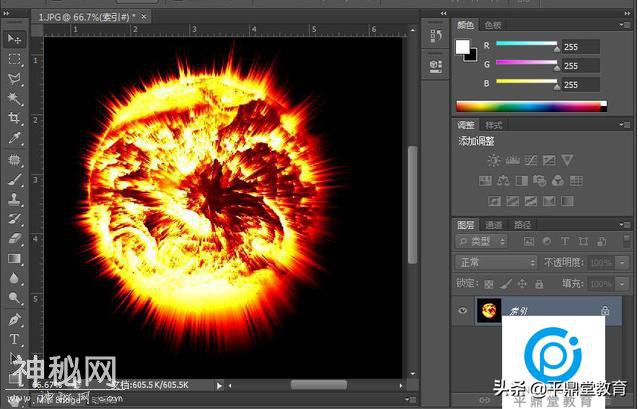Add a Color Balance scales adjustment

tap(503, 180)
